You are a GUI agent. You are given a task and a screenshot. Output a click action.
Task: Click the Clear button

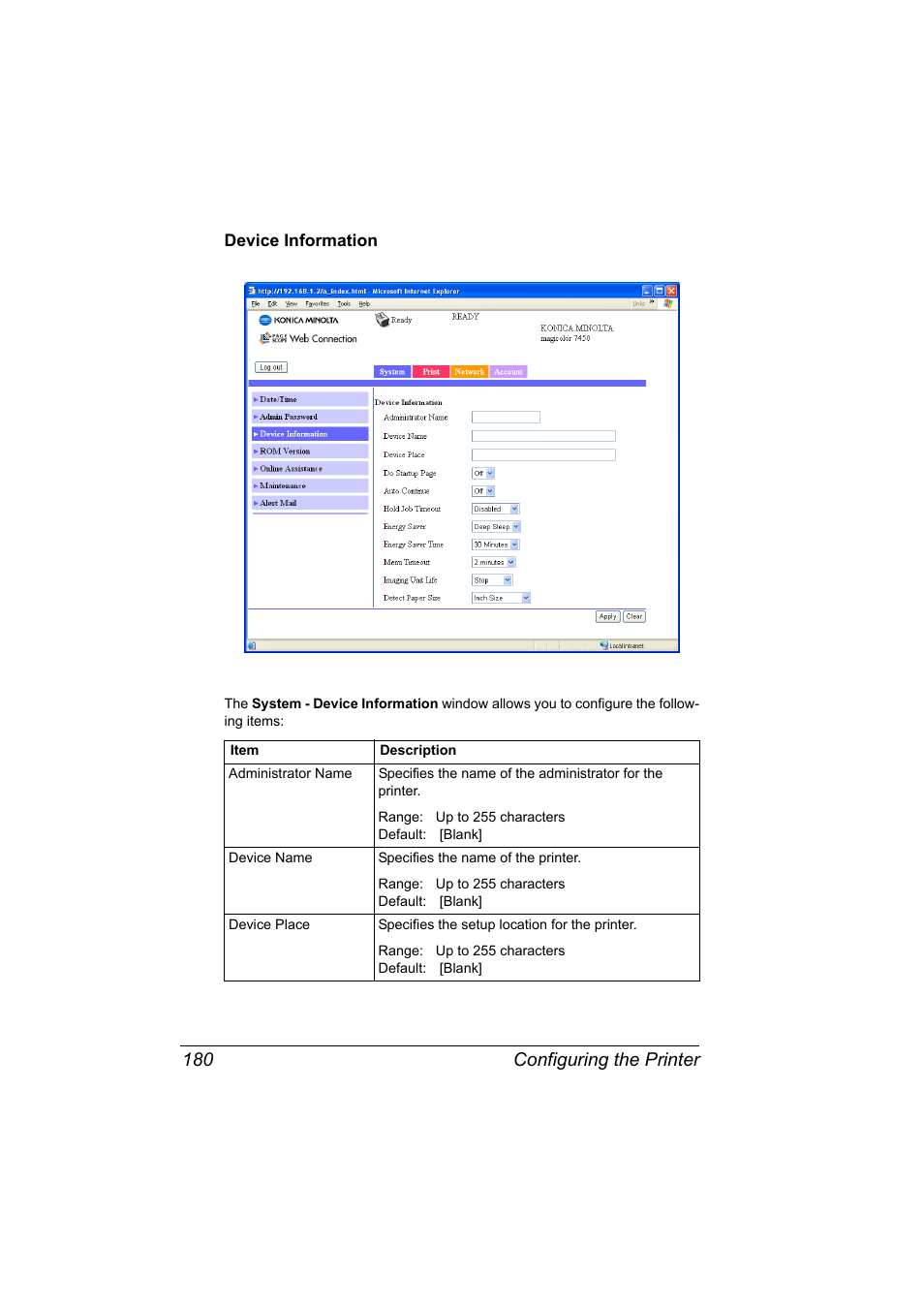(634, 616)
